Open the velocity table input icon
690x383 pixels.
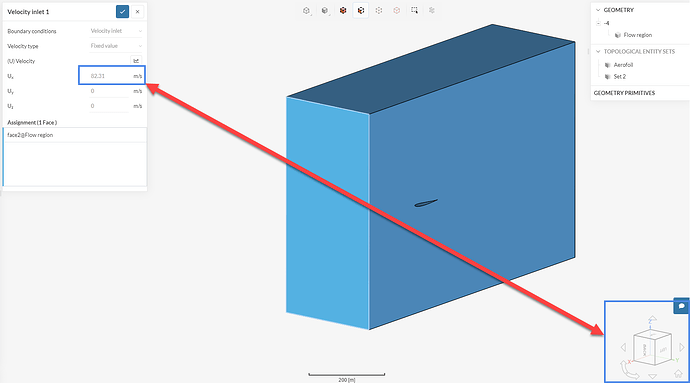tap(136, 61)
